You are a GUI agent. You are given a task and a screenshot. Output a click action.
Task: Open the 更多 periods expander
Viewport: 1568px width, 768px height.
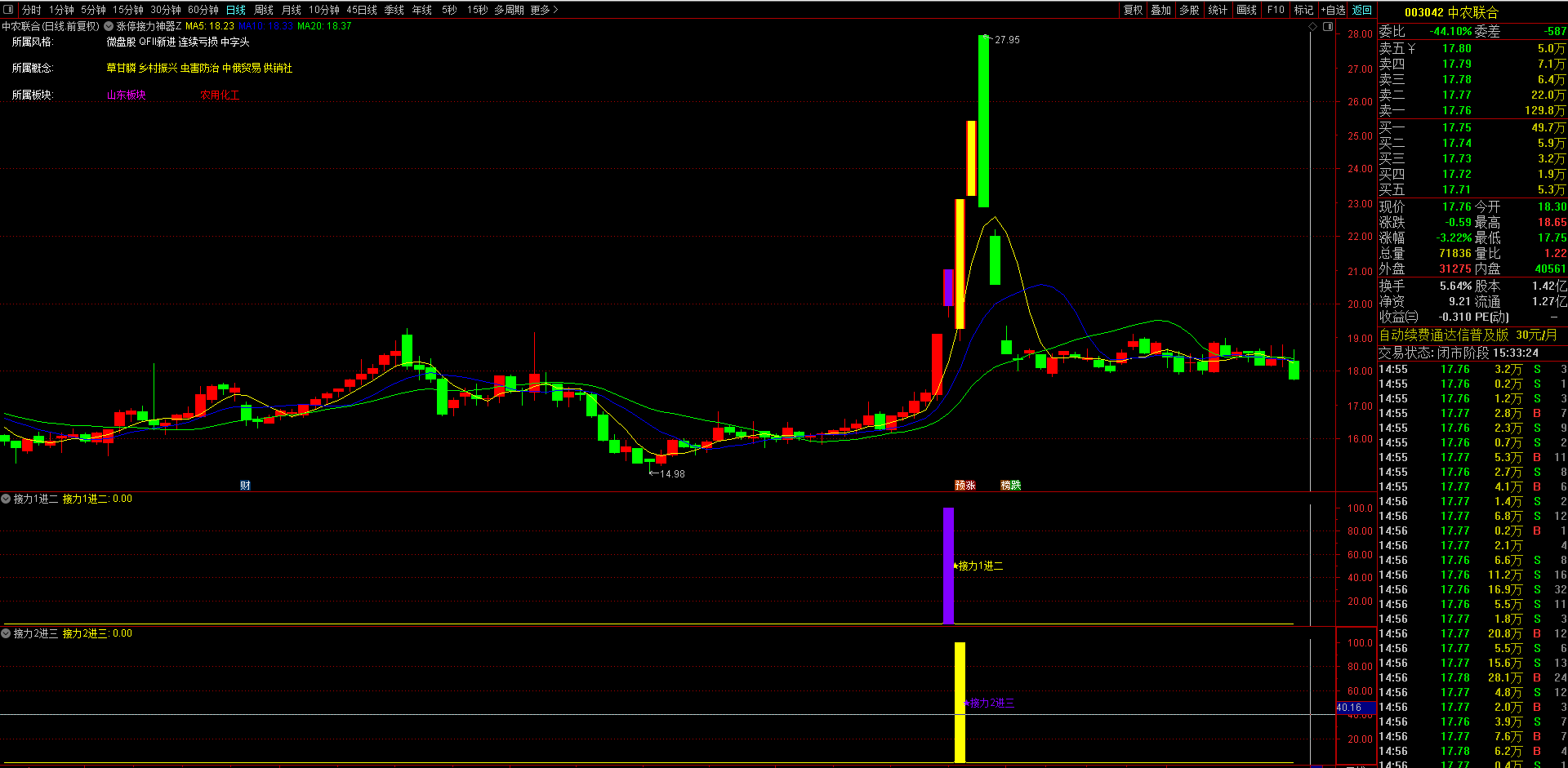[544, 10]
